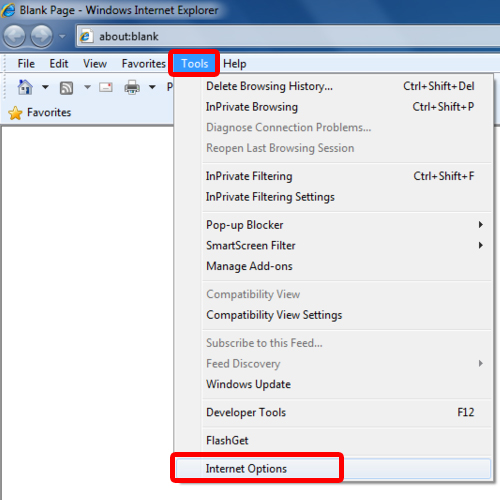Close the highlighted Tools menu

(194, 63)
